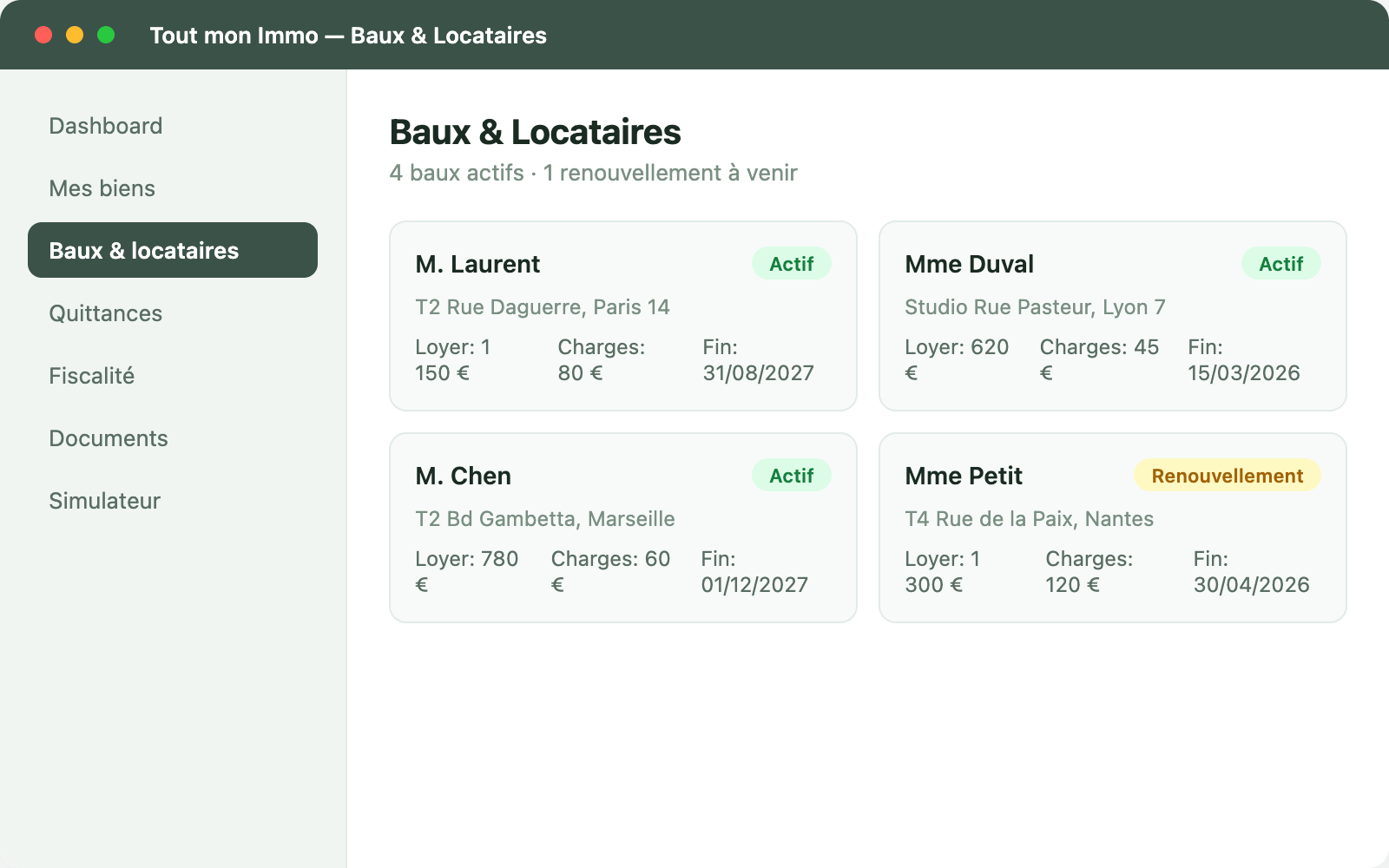Click address T4 Rue de la Paix, Nantes

[x=1030, y=519]
